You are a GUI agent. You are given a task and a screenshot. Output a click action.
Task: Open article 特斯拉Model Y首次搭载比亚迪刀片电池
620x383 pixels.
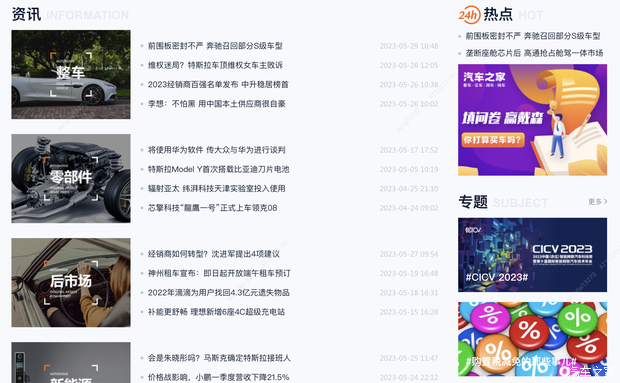point(219,169)
